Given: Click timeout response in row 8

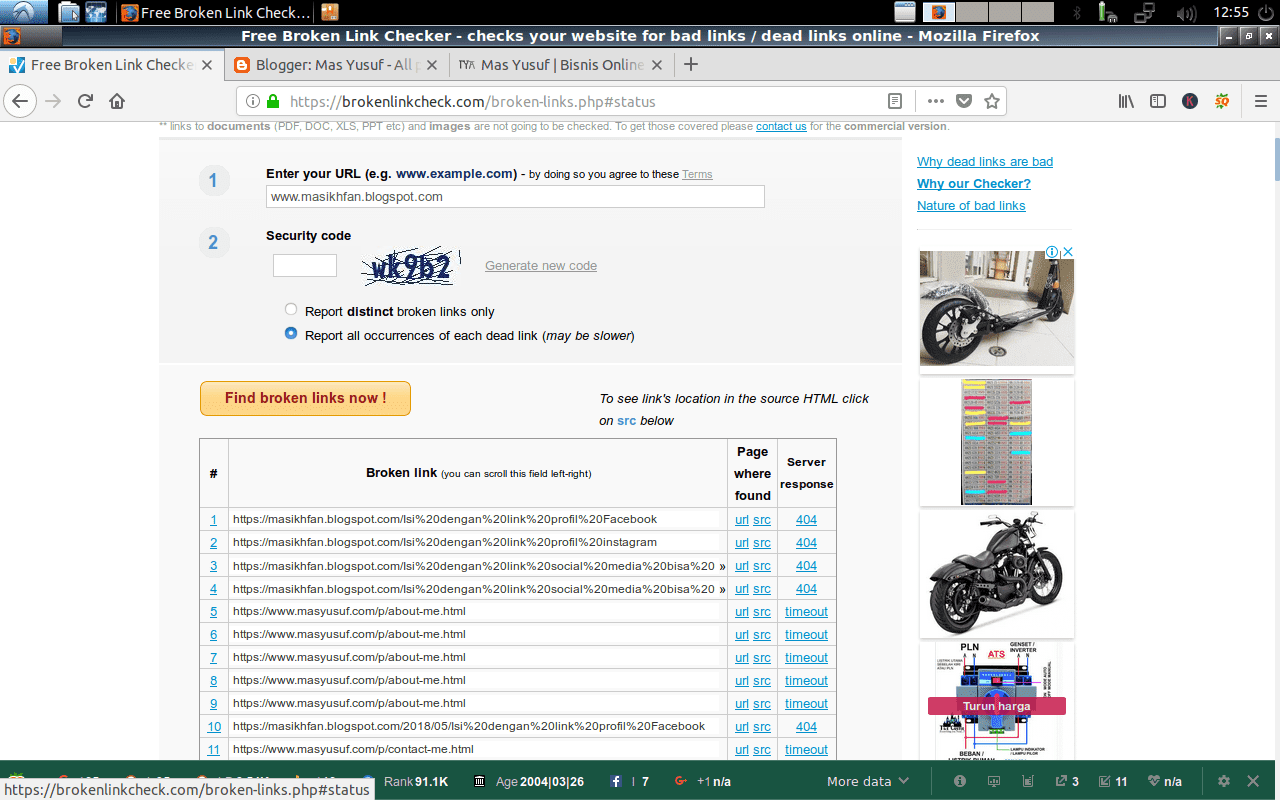Looking at the screenshot, I should (x=806, y=681).
